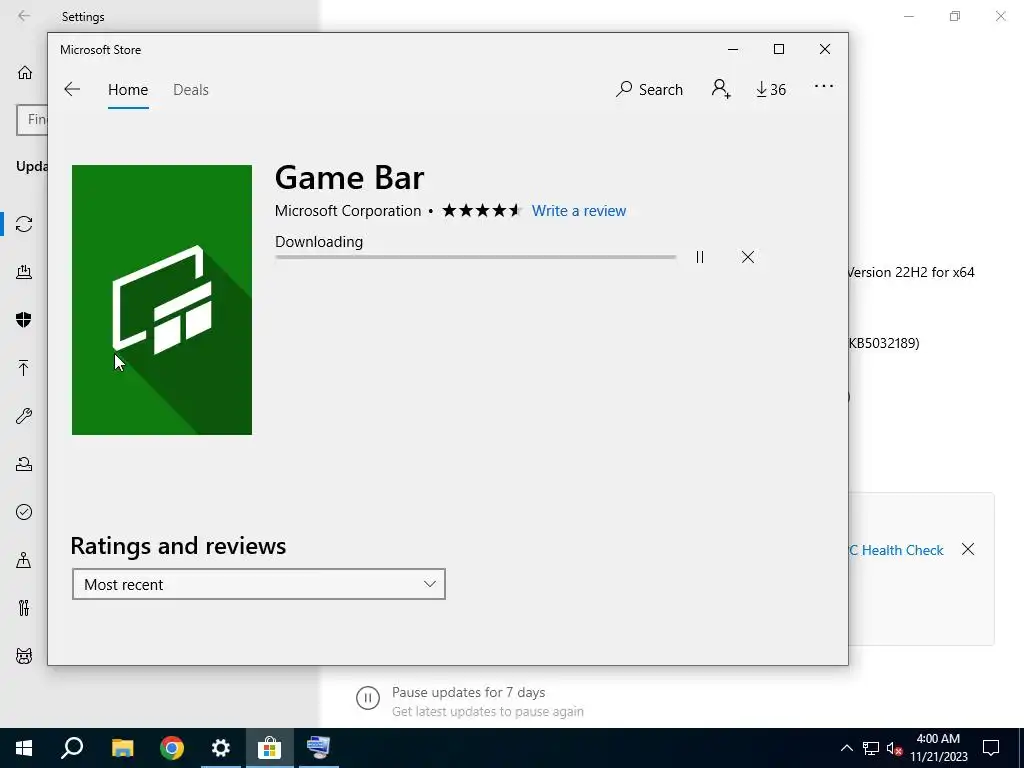This screenshot has width=1024, height=768.
Task: Click the Game Bar download progress bar
Action: 475,257
